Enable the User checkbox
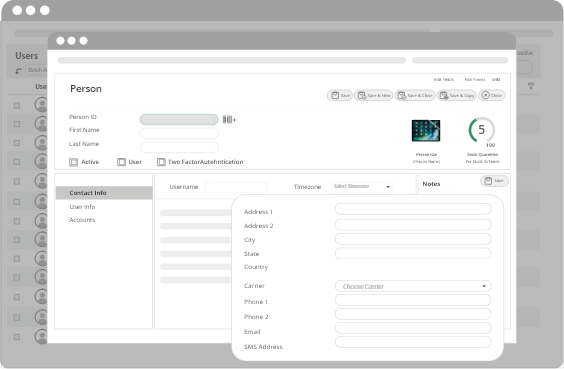This screenshot has width=564, height=369. (x=121, y=162)
